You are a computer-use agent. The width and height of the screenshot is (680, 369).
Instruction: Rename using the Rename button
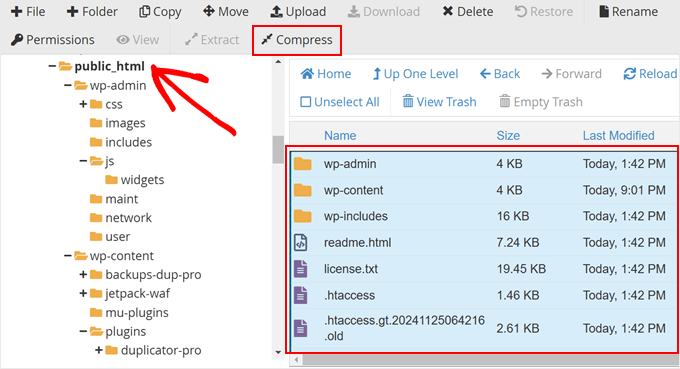[628, 12]
